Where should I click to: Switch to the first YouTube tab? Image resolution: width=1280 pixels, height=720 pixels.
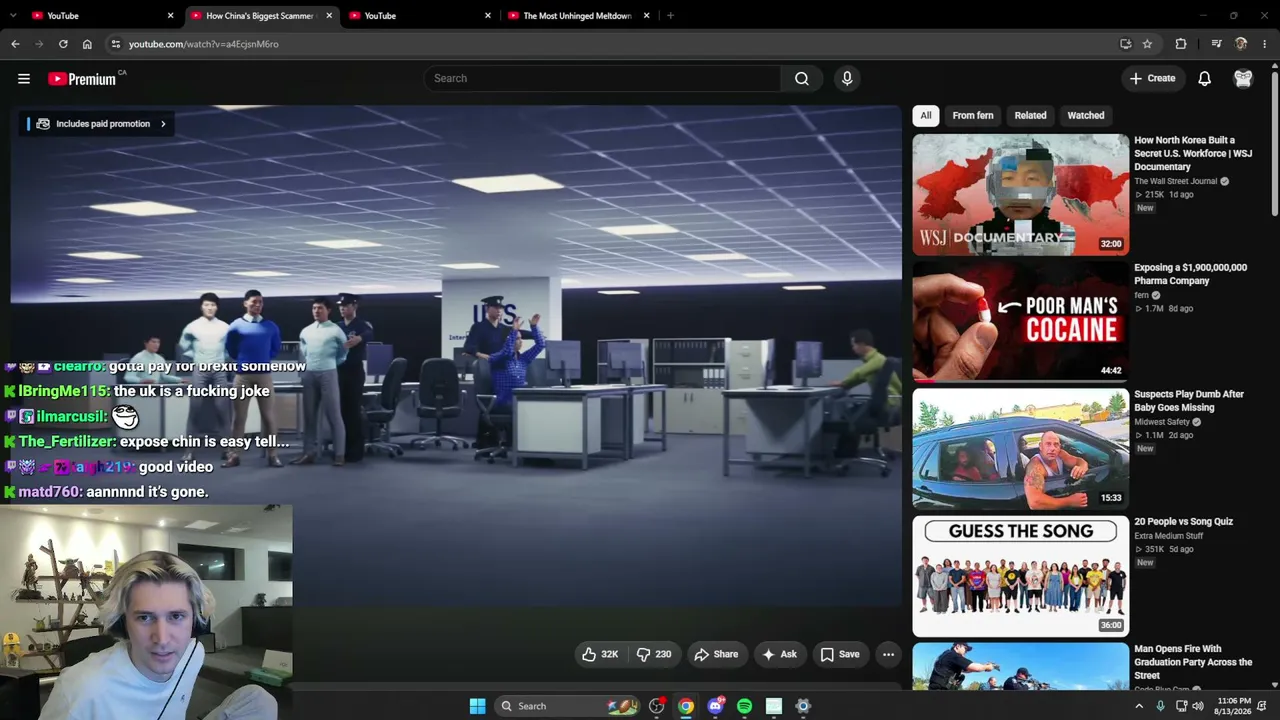(x=101, y=16)
